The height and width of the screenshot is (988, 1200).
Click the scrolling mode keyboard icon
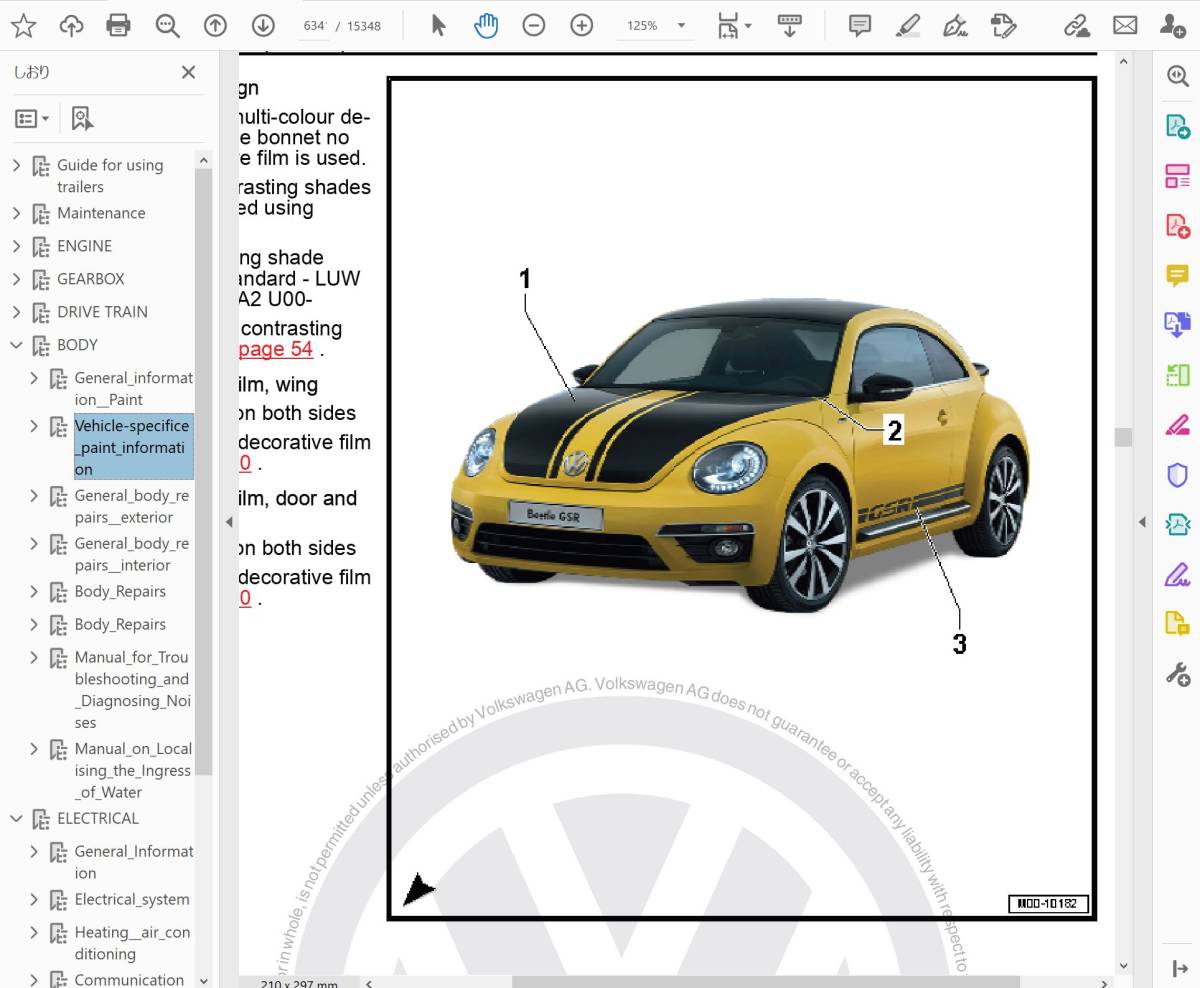(789, 25)
